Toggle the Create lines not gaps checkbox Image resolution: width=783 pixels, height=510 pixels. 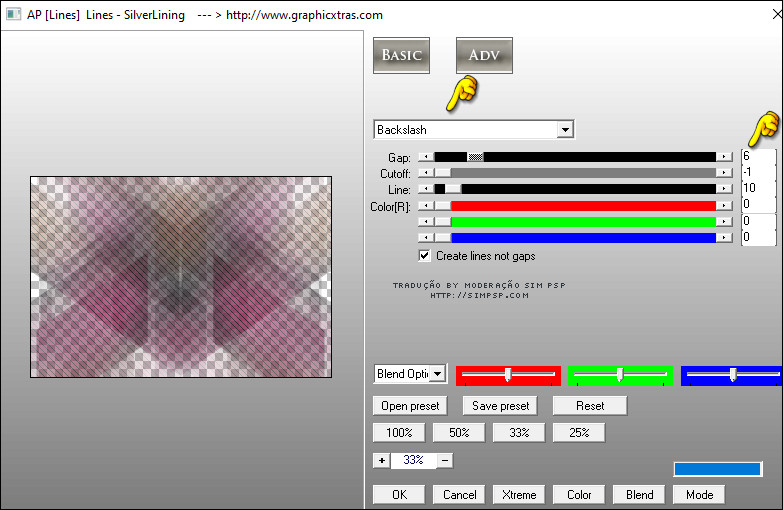click(425, 256)
